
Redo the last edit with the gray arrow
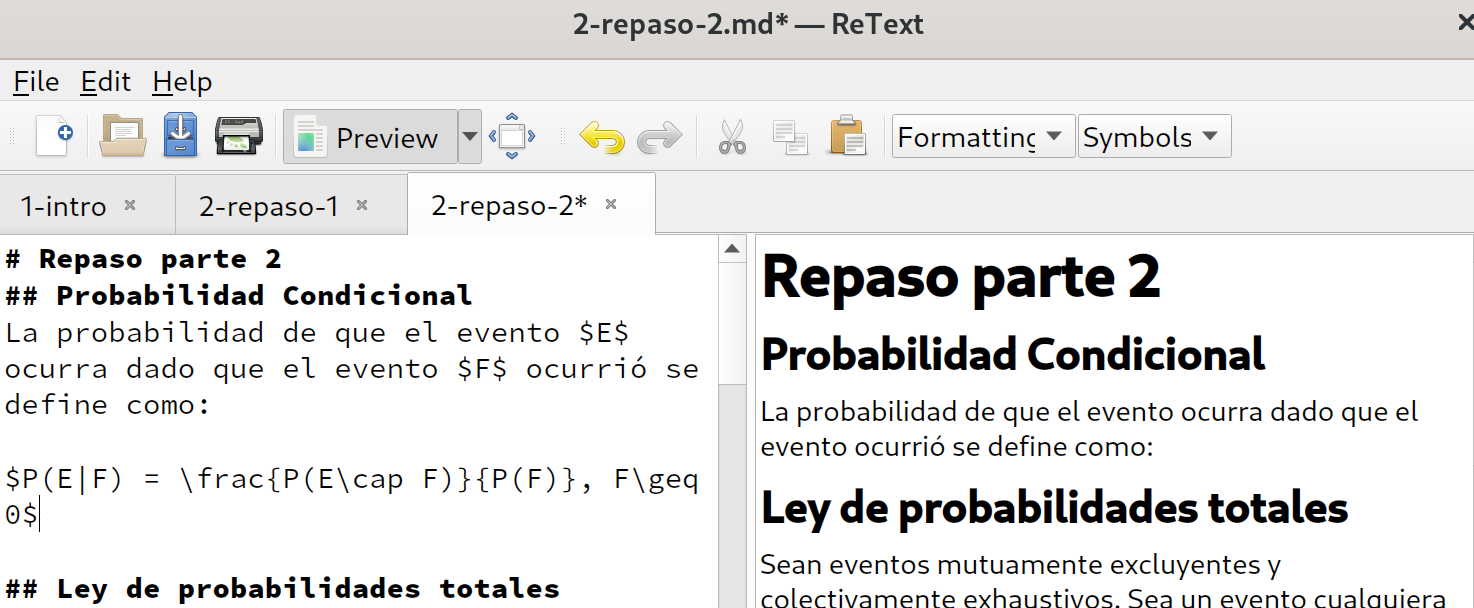pyautogui.click(x=659, y=136)
